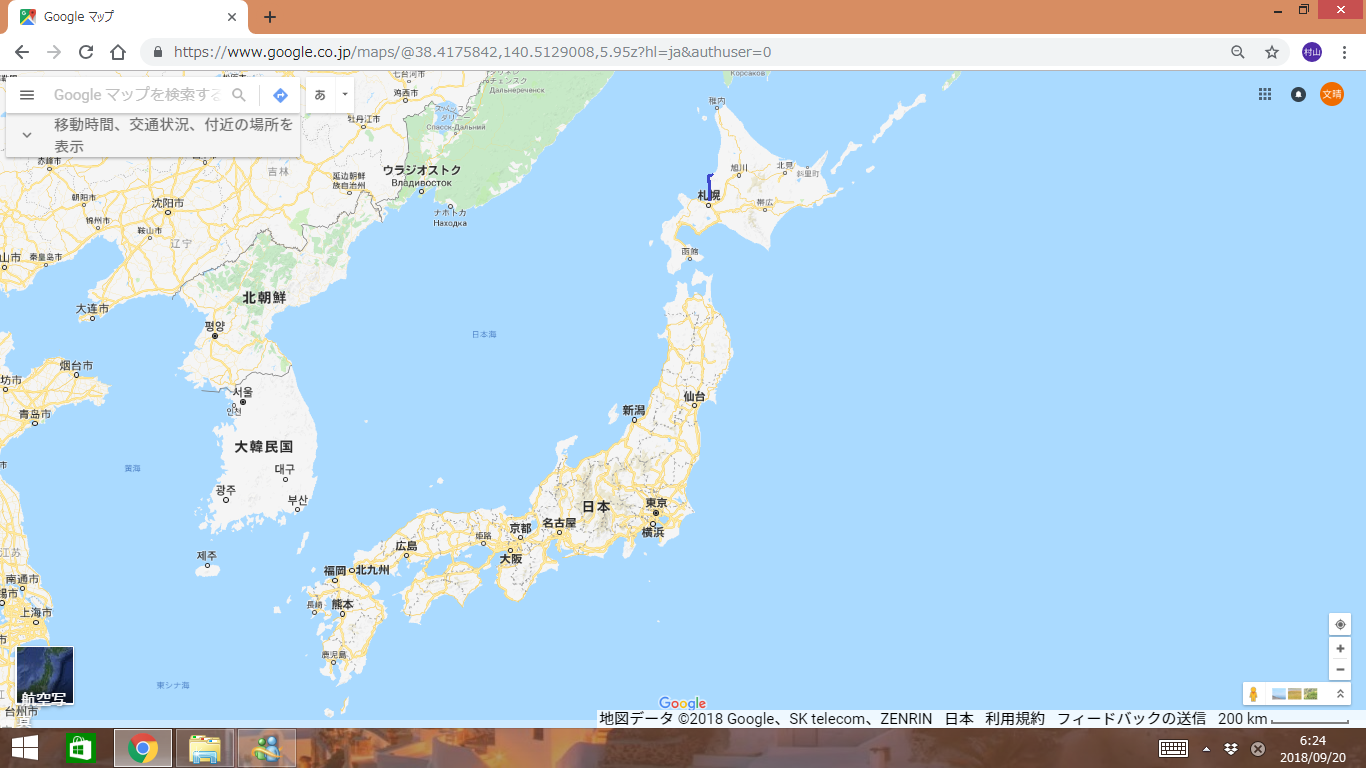1366x768 pixels.
Task: Show my current location on the map
Action: click(x=1340, y=624)
